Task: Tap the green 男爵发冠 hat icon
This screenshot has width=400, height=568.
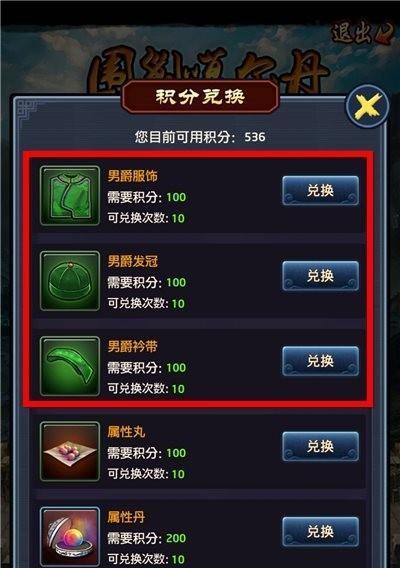Action: pos(70,281)
